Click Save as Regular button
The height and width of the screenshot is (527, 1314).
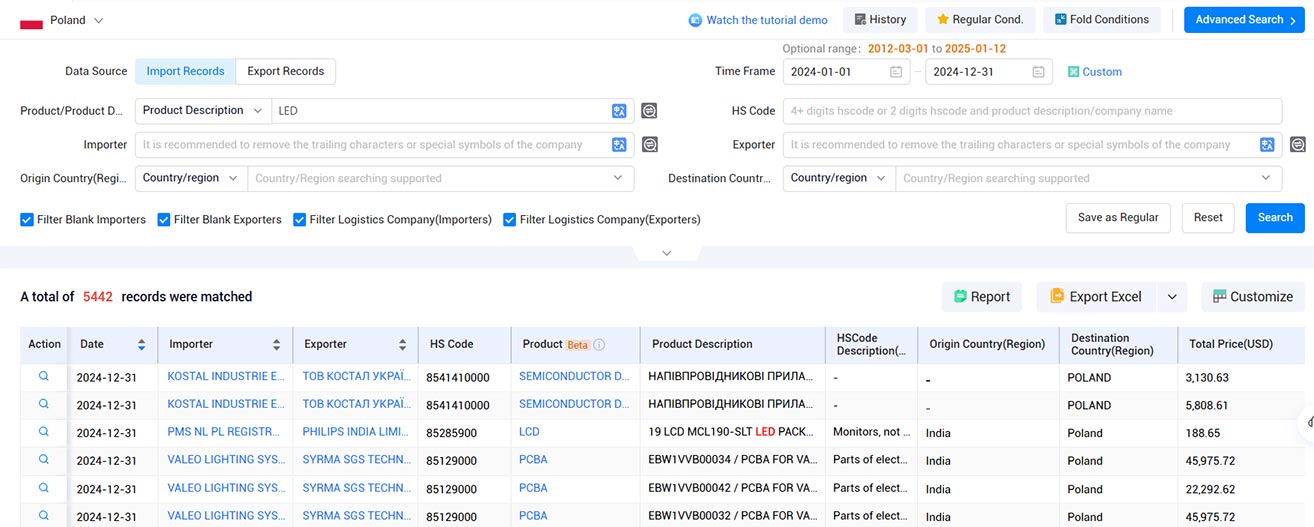click(x=1118, y=218)
